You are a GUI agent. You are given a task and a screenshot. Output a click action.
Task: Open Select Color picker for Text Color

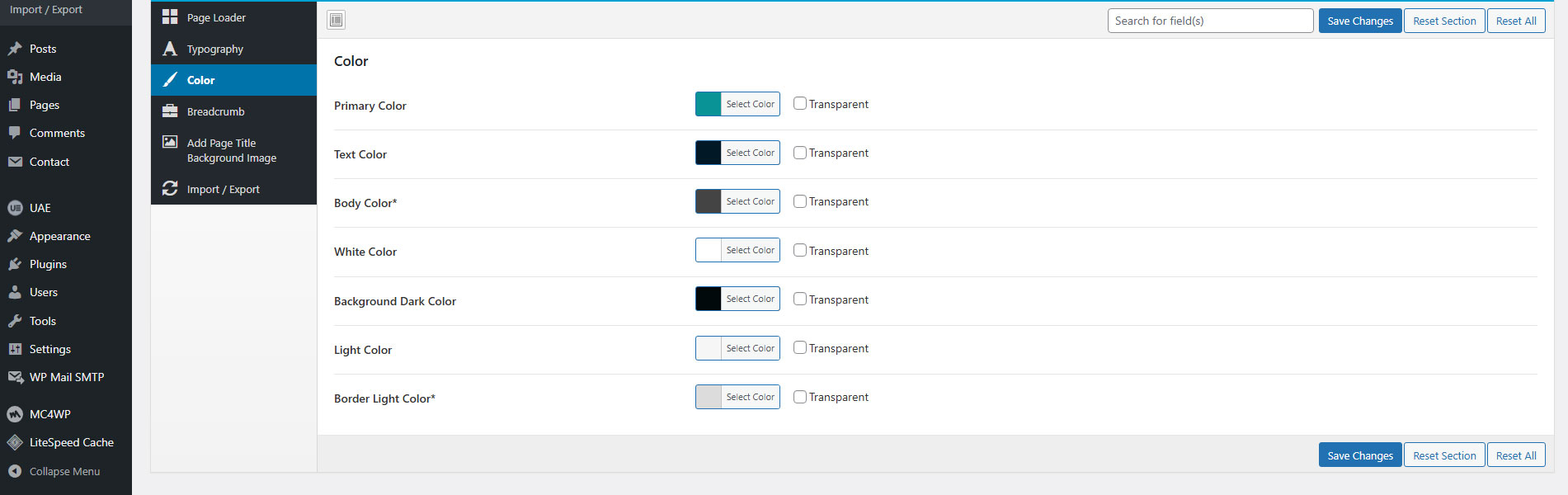pos(750,153)
